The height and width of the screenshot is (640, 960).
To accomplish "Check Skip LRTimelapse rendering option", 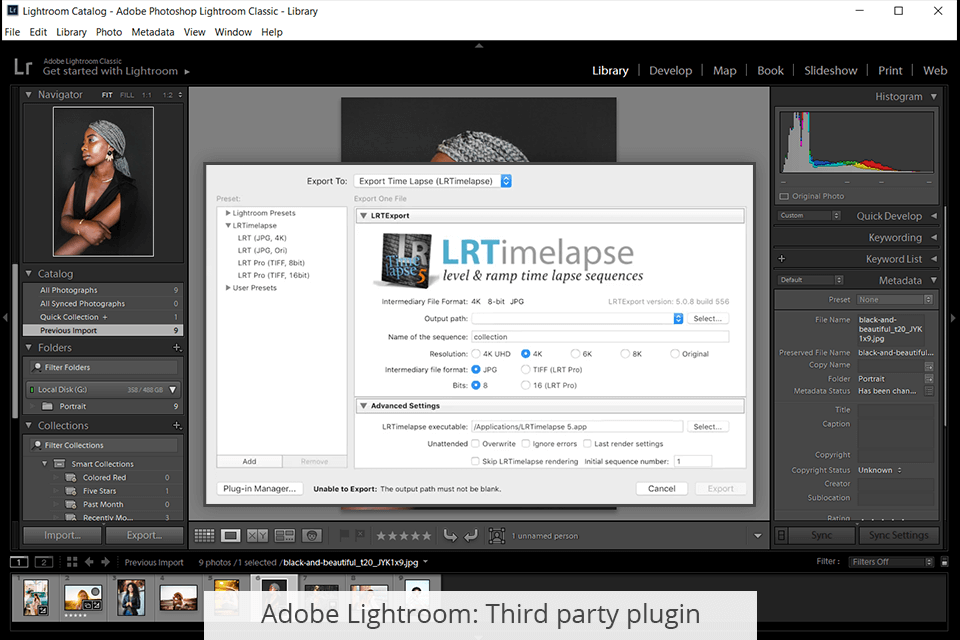I will click(x=475, y=461).
